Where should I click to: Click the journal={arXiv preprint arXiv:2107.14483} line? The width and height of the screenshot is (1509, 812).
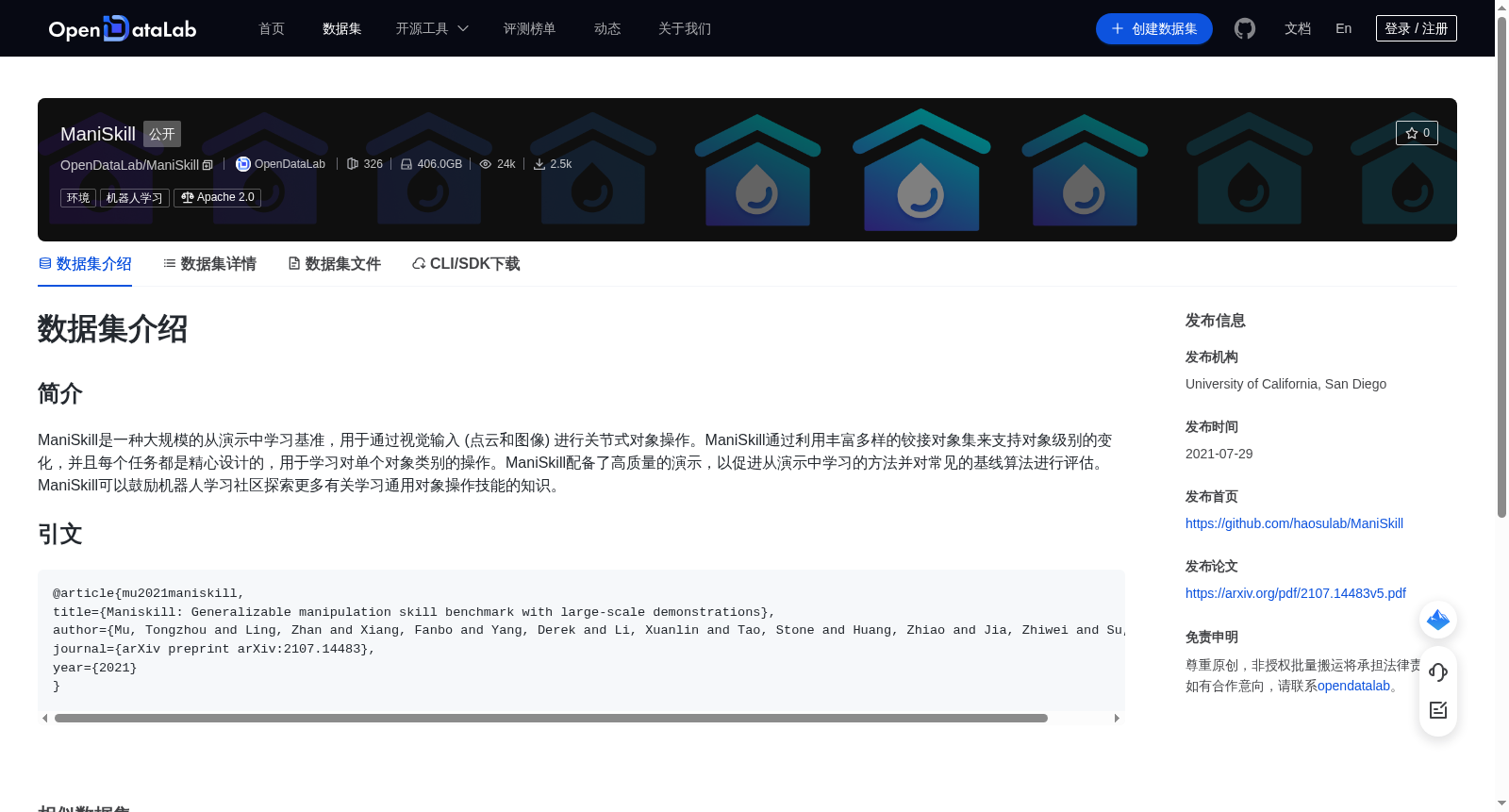pos(214,649)
